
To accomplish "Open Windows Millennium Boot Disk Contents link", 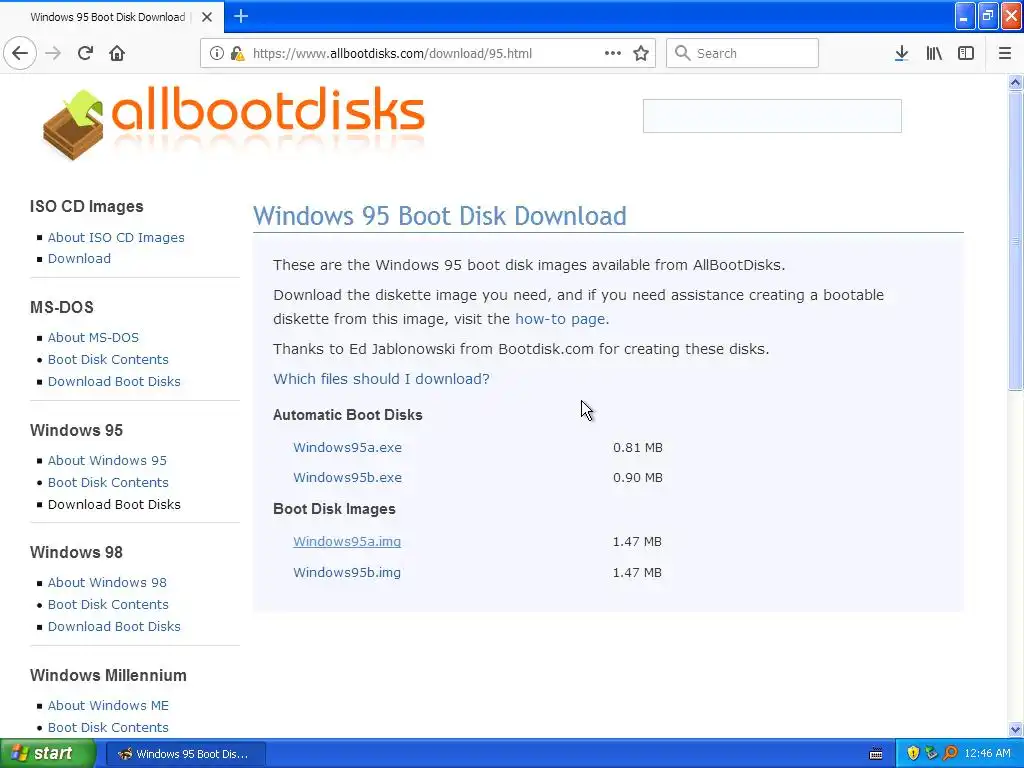I will pos(108,727).
